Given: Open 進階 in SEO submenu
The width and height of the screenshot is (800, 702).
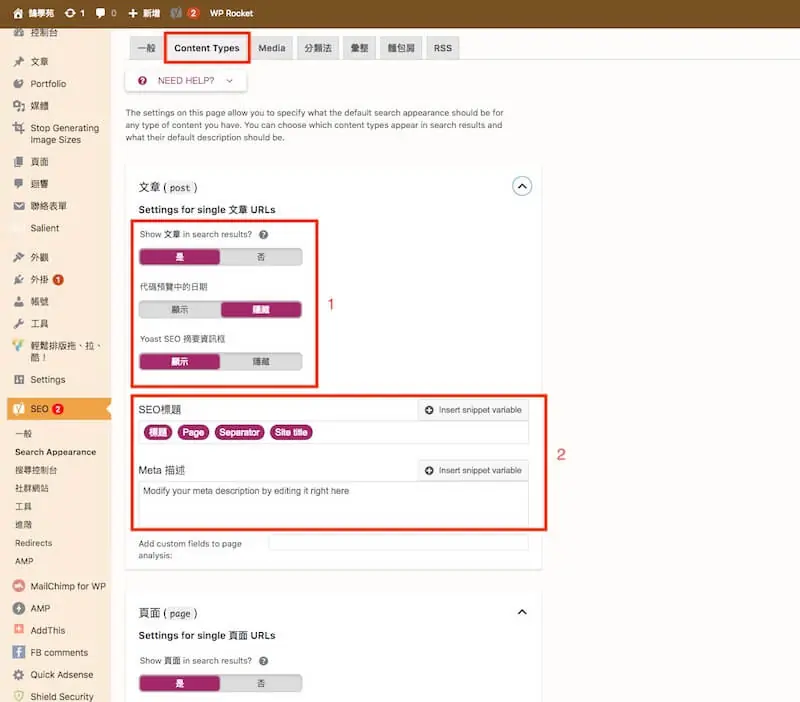Looking at the screenshot, I should pos(23,524).
